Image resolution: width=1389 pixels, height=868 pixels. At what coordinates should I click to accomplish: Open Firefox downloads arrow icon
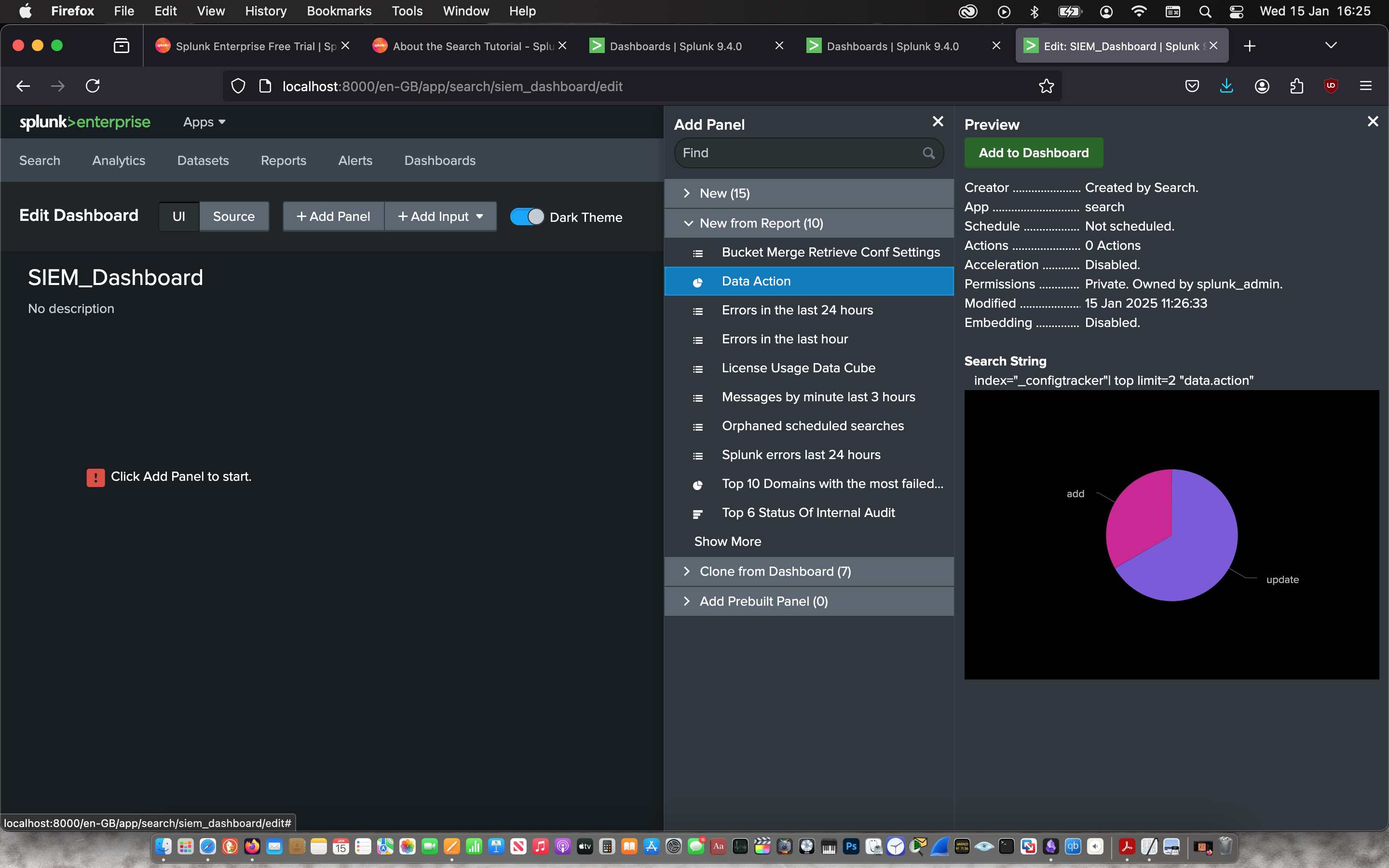pos(1226,86)
